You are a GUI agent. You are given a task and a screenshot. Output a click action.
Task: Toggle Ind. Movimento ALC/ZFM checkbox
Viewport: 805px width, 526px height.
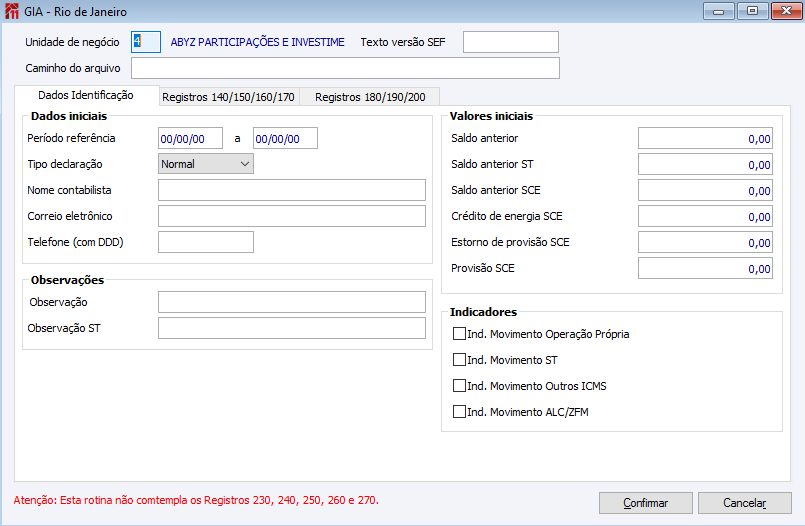click(459, 412)
